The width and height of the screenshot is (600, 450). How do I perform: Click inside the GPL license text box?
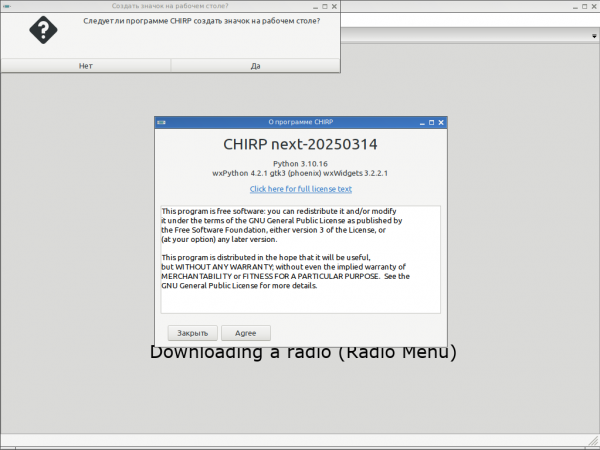[301, 259]
